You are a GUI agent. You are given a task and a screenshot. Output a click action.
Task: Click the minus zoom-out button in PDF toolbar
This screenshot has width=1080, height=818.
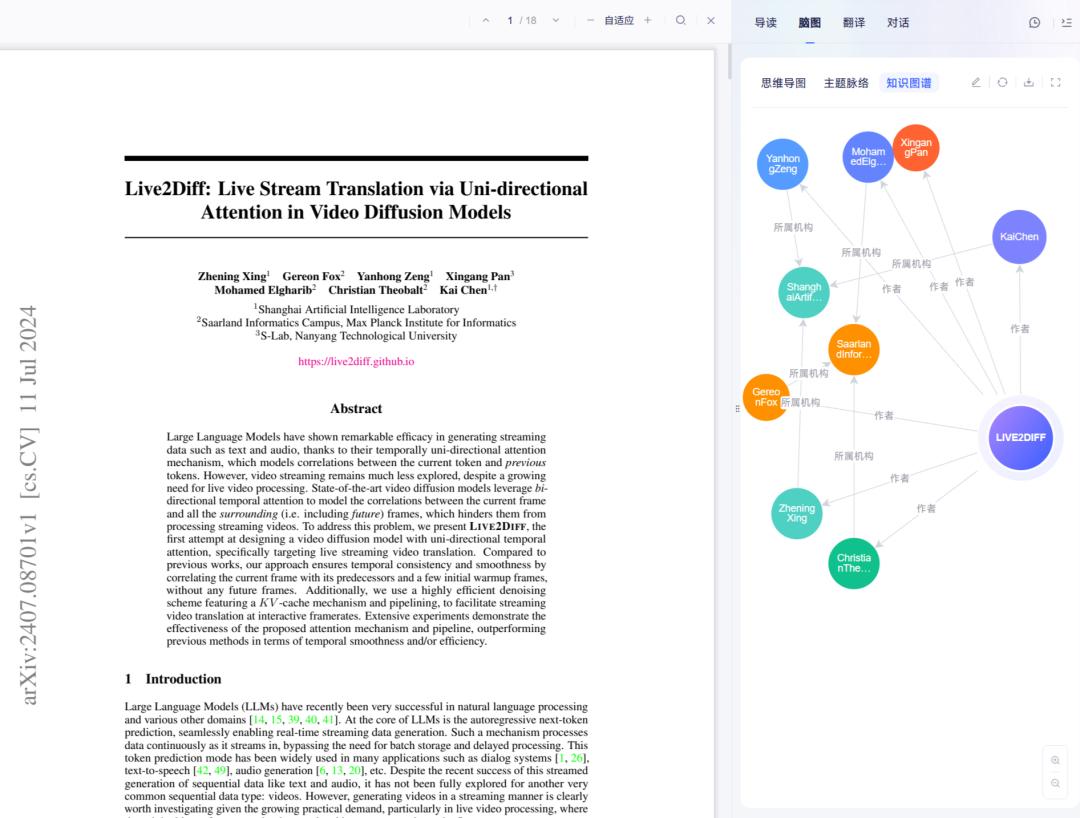click(x=590, y=21)
